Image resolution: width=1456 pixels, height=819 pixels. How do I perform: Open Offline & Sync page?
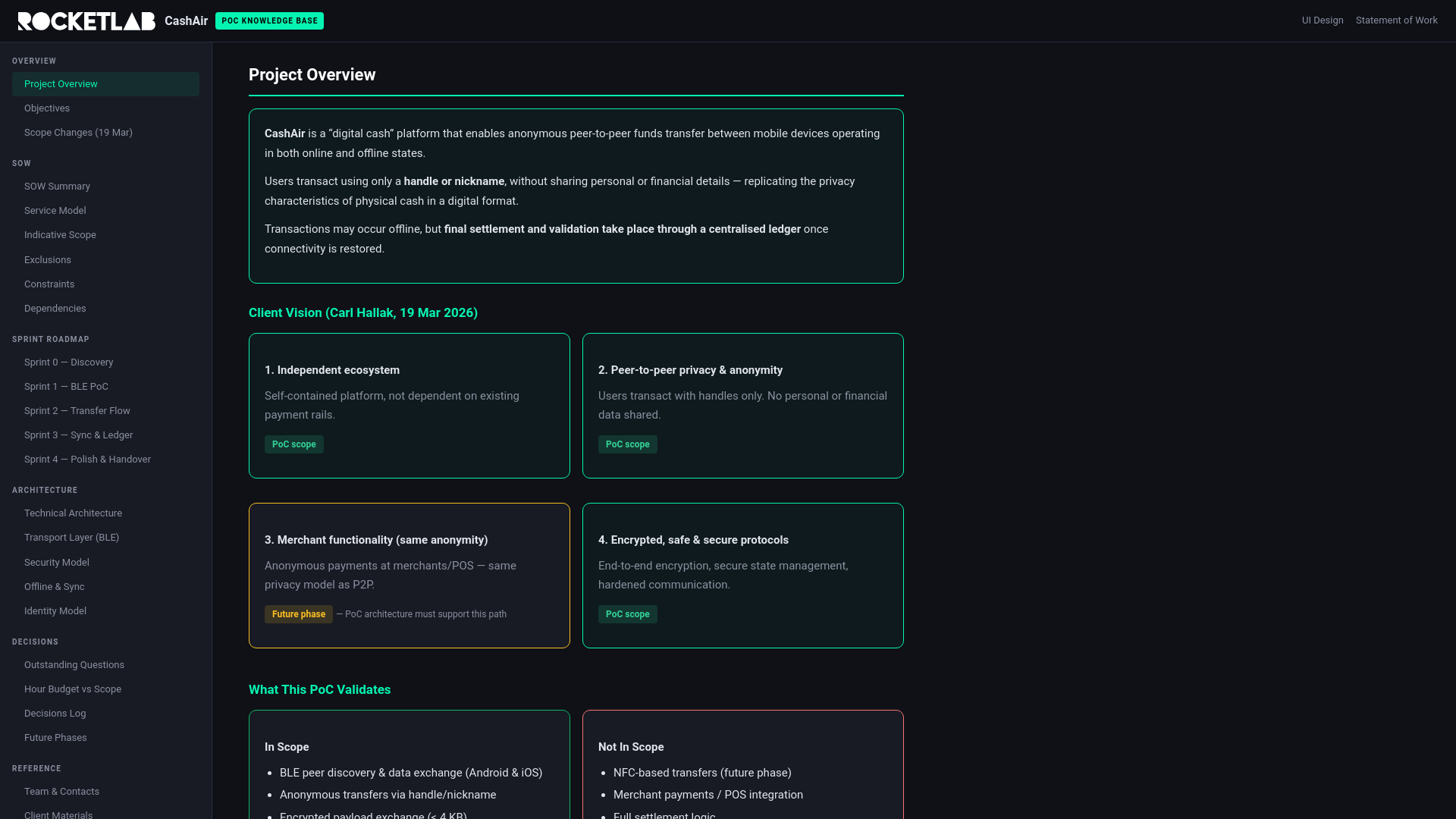(105, 587)
